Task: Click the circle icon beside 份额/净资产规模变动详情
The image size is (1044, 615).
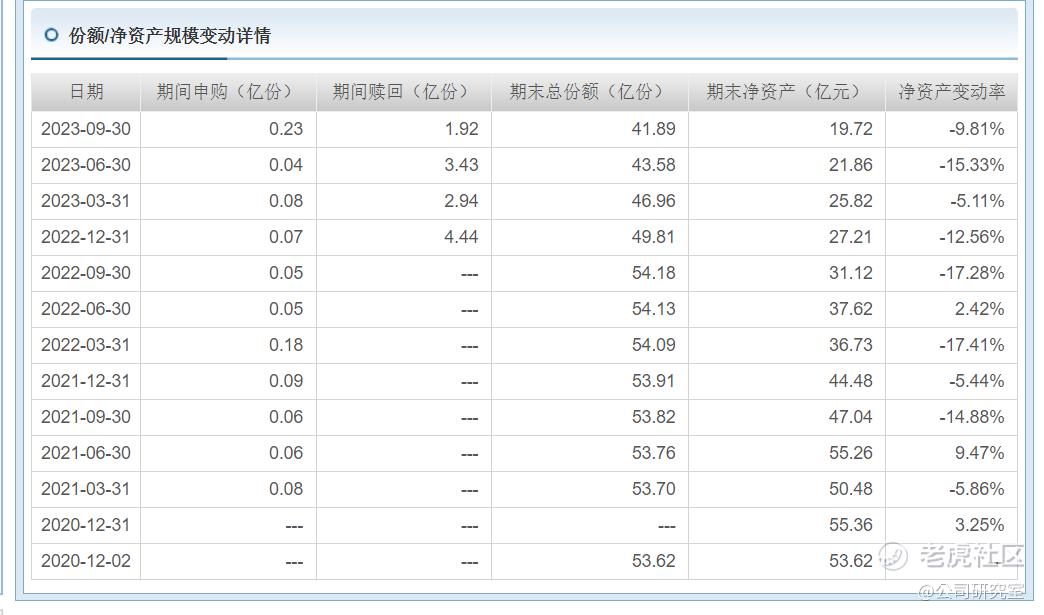Action: pos(51,35)
